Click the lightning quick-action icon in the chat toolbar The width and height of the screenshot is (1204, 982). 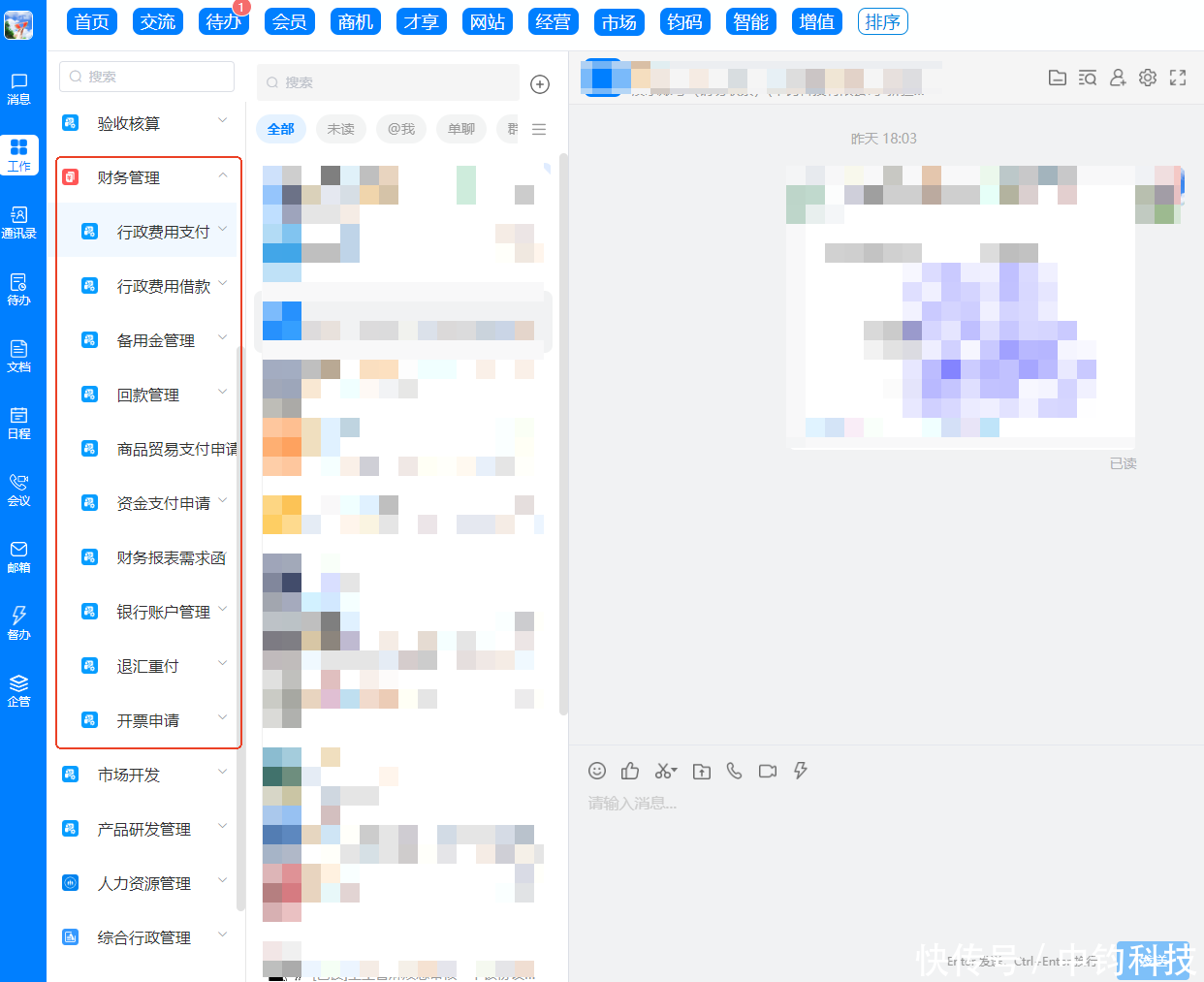tap(801, 771)
